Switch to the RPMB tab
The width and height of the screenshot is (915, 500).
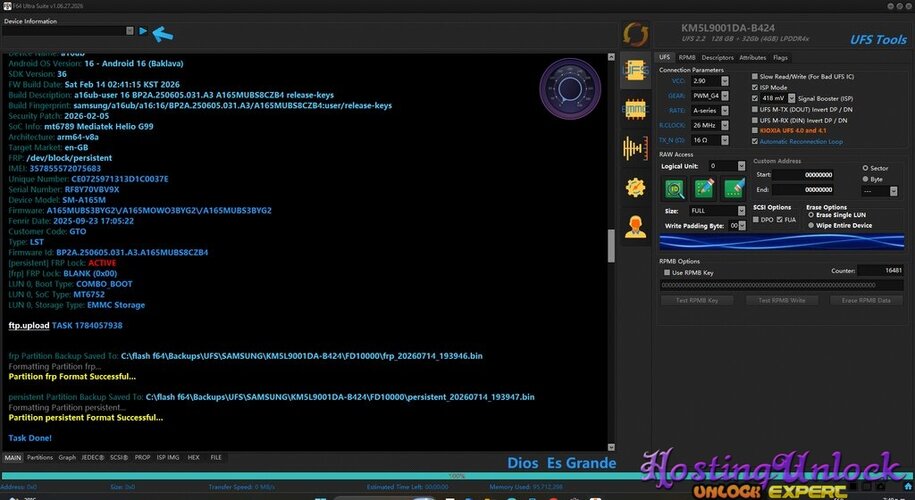pyautogui.click(x=687, y=58)
